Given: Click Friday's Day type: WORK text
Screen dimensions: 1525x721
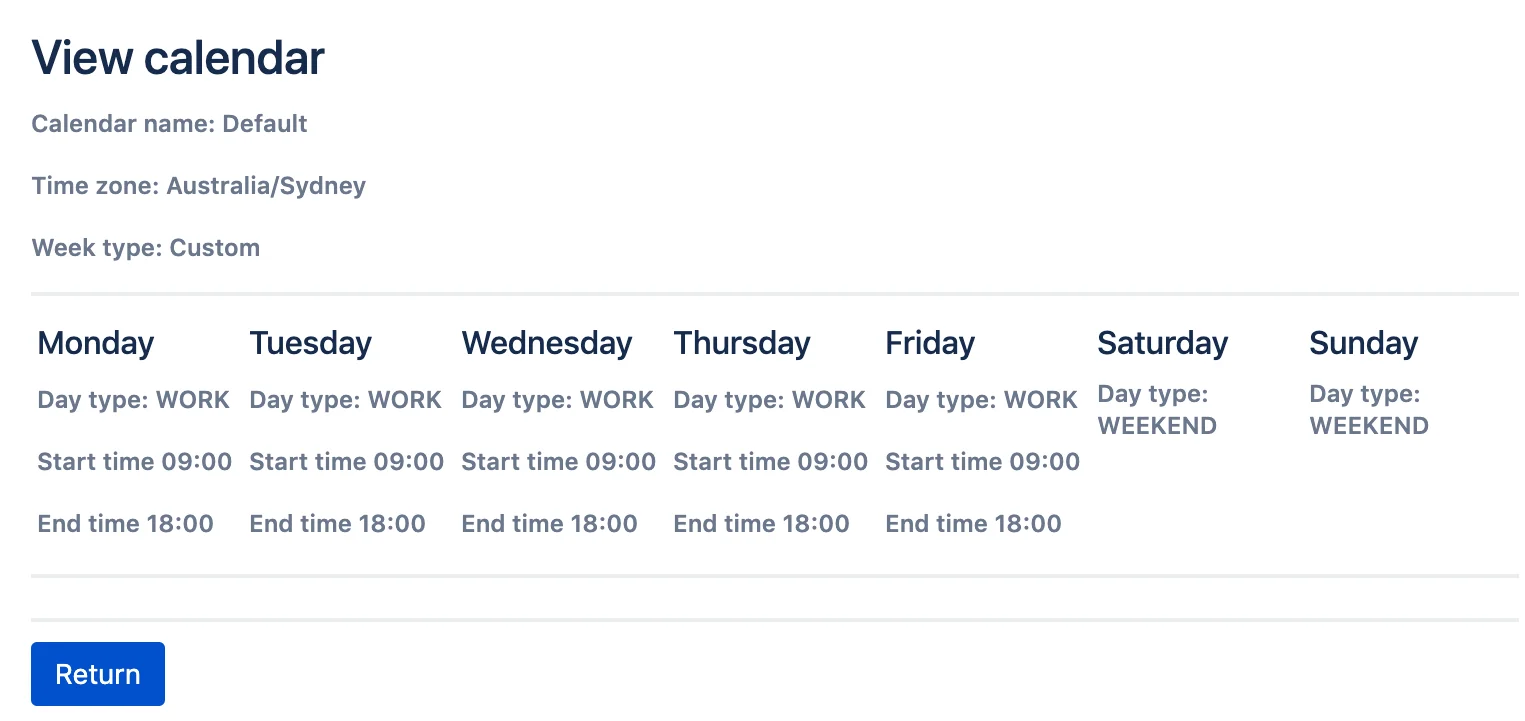Looking at the screenshot, I should (x=982, y=400).
